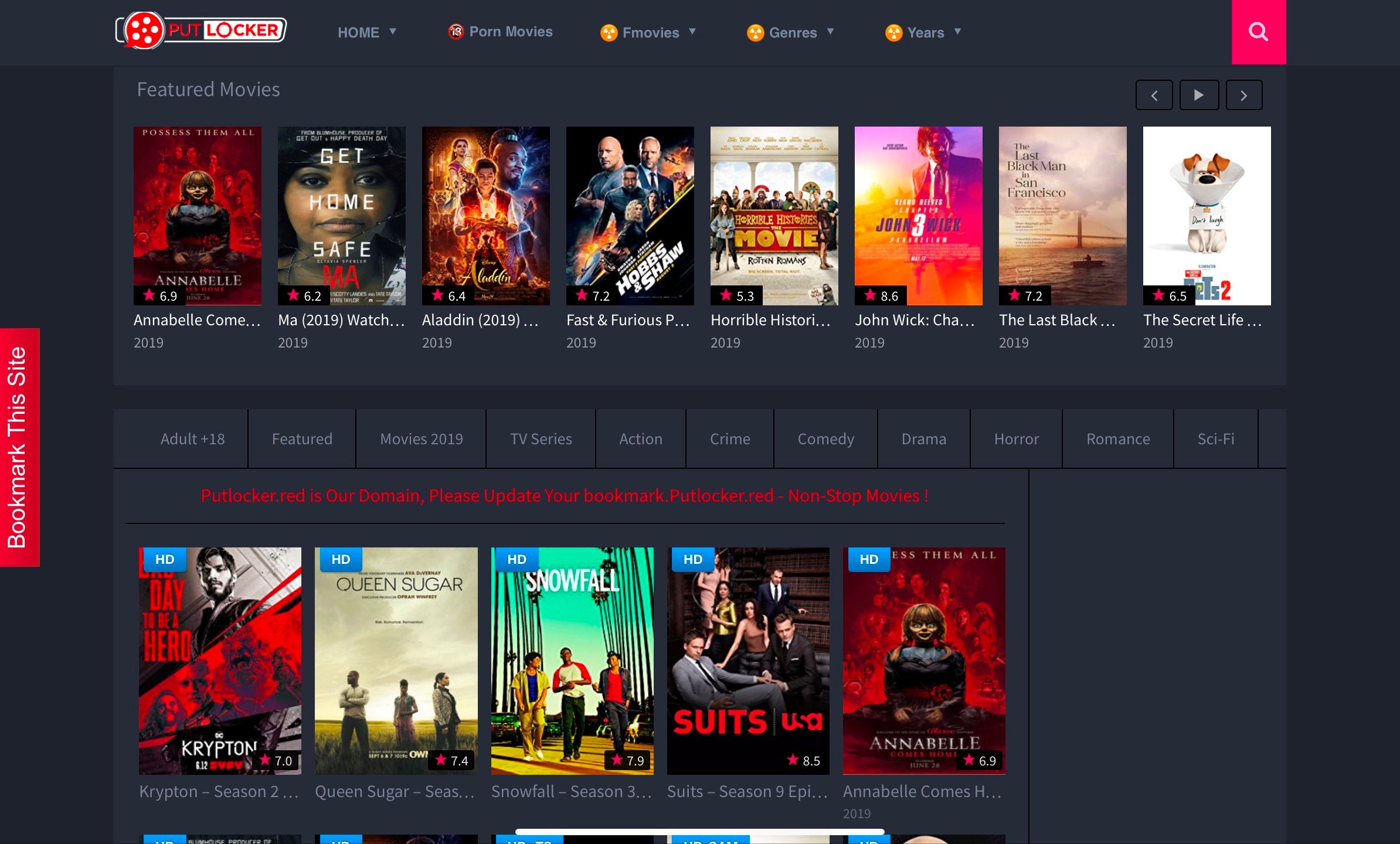Switch to the Crime tab
Image resolution: width=1400 pixels, height=844 pixels.
pos(730,438)
